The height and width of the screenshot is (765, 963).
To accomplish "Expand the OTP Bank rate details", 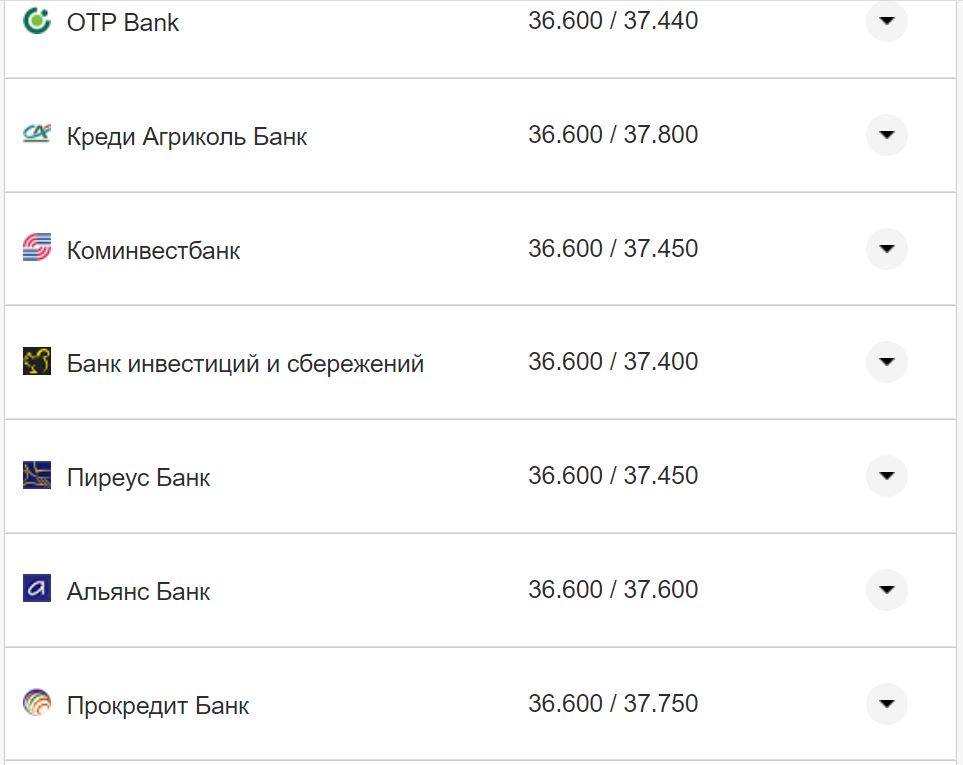I will (886, 21).
